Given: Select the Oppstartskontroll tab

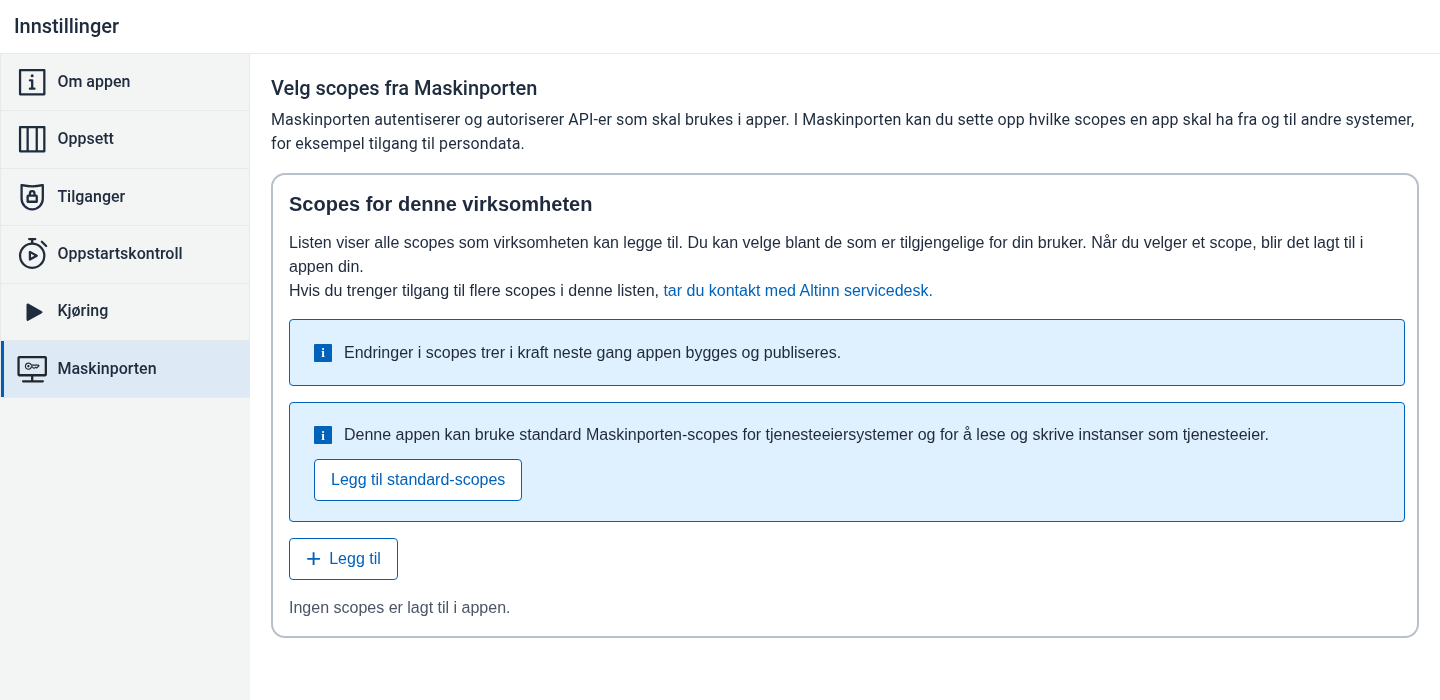Looking at the screenshot, I should [125, 254].
